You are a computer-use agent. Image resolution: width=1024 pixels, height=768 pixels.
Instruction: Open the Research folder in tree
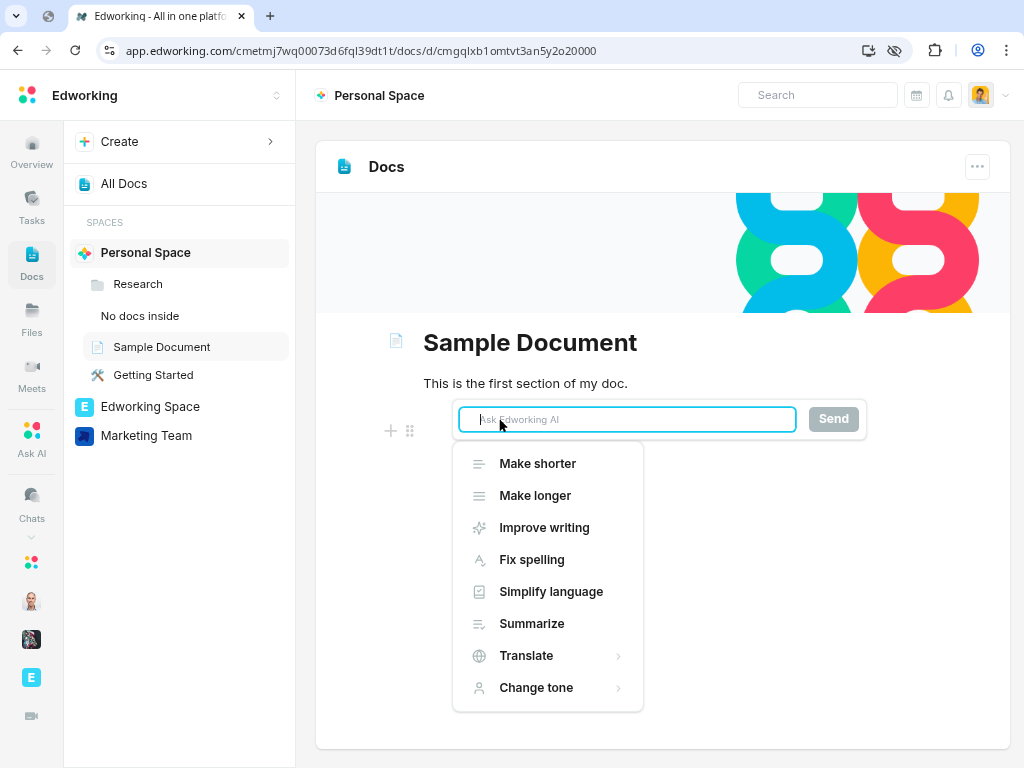coord(137,284)
